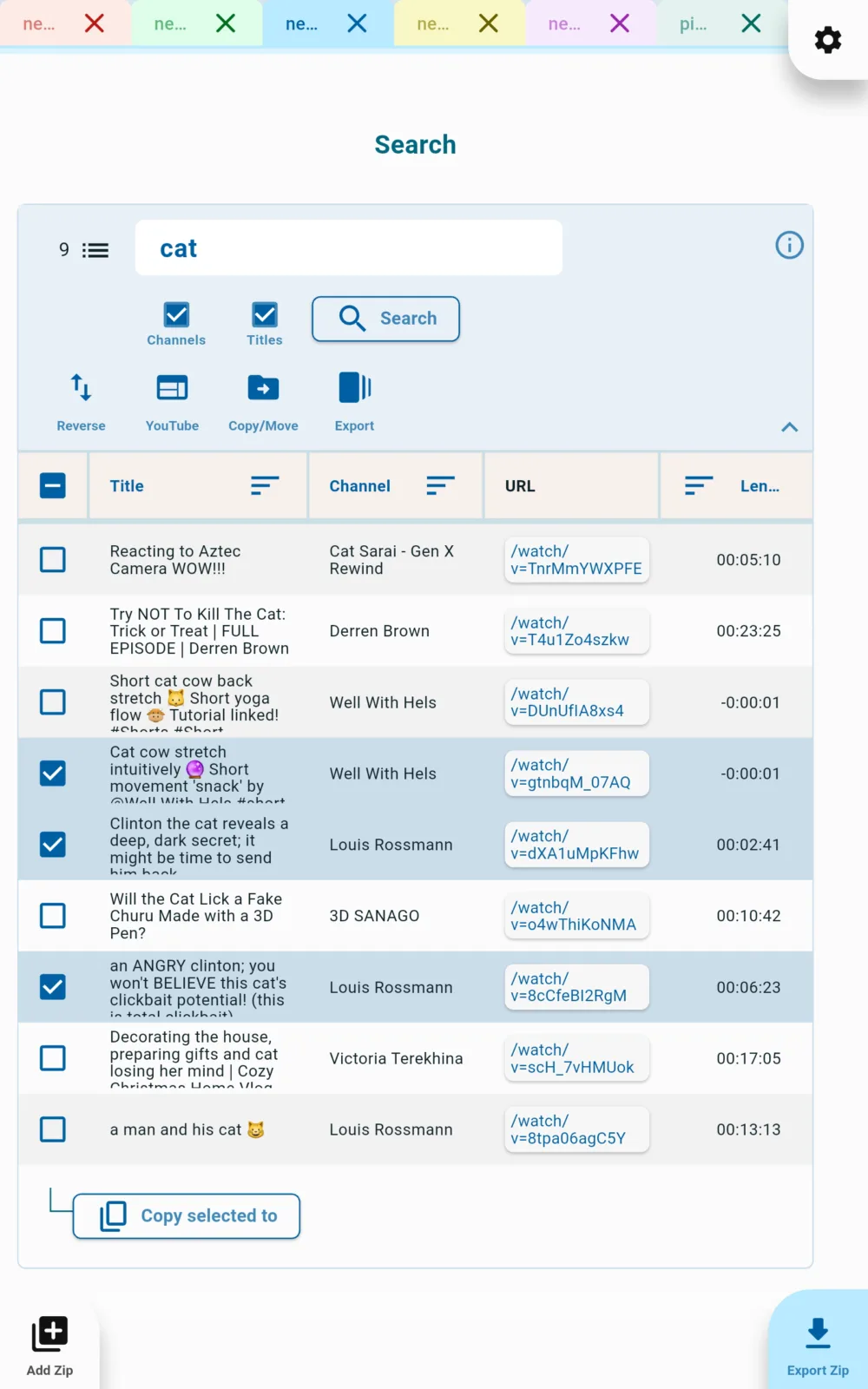Focus the search field containing 'cat'
The width and height of the screenshot is (868, 1389).
pos(349,248)
